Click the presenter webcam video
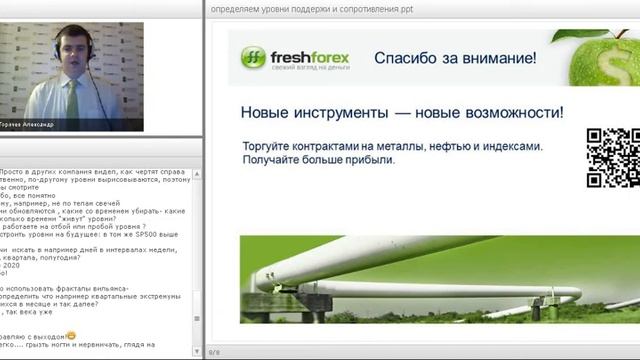The height and width of the screenshot is (360, 640). [71, 76]
